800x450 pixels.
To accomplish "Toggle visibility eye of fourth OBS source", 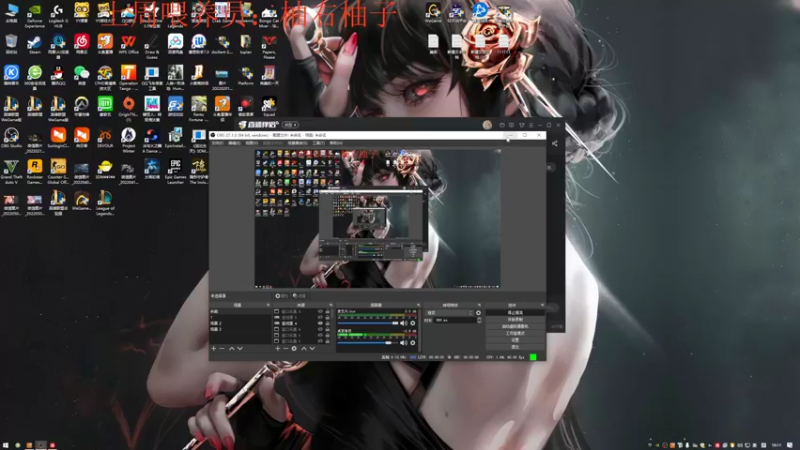I will (320, 330).
